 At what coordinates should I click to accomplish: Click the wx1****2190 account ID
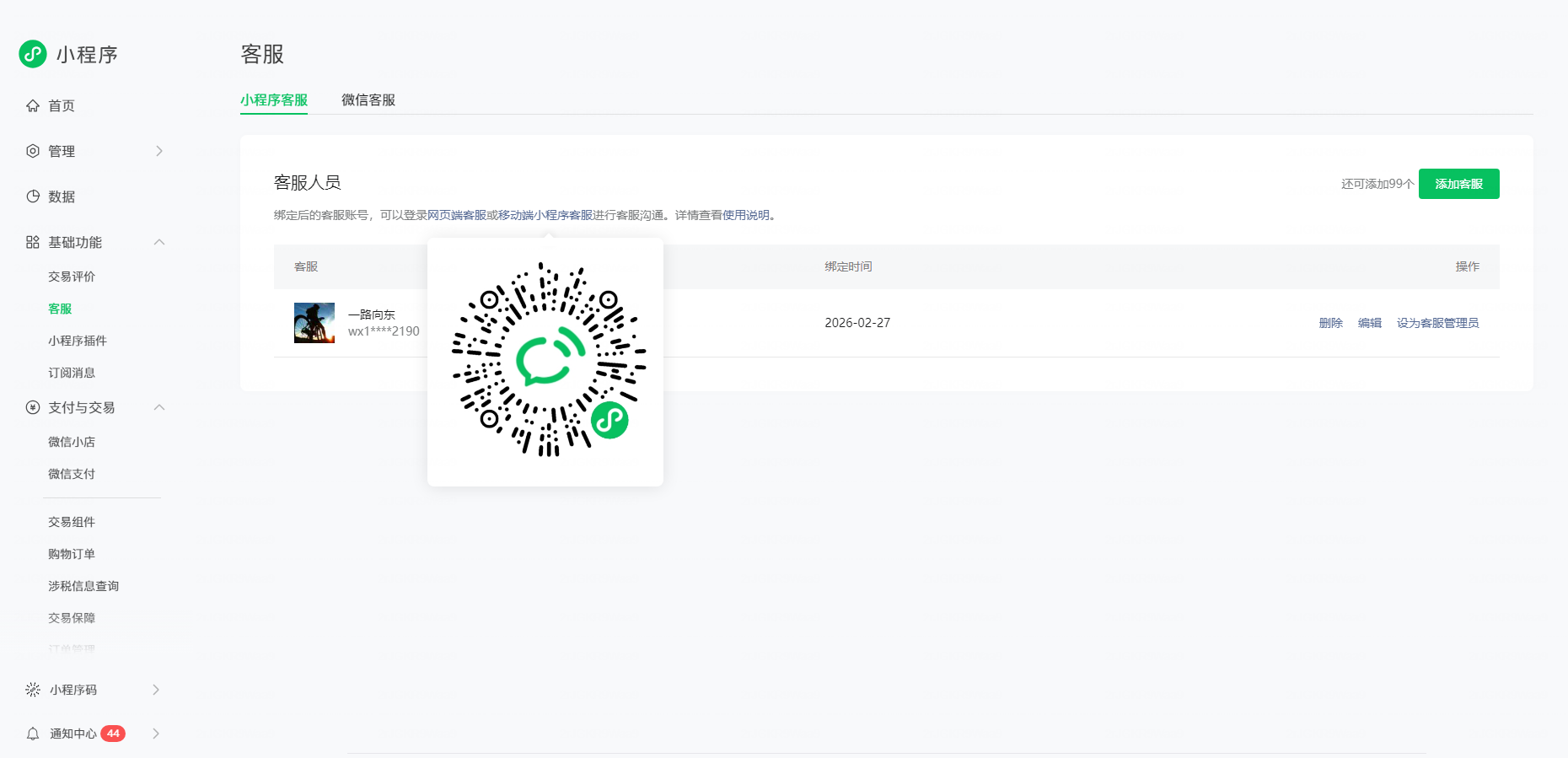click(x=384, y=331)
